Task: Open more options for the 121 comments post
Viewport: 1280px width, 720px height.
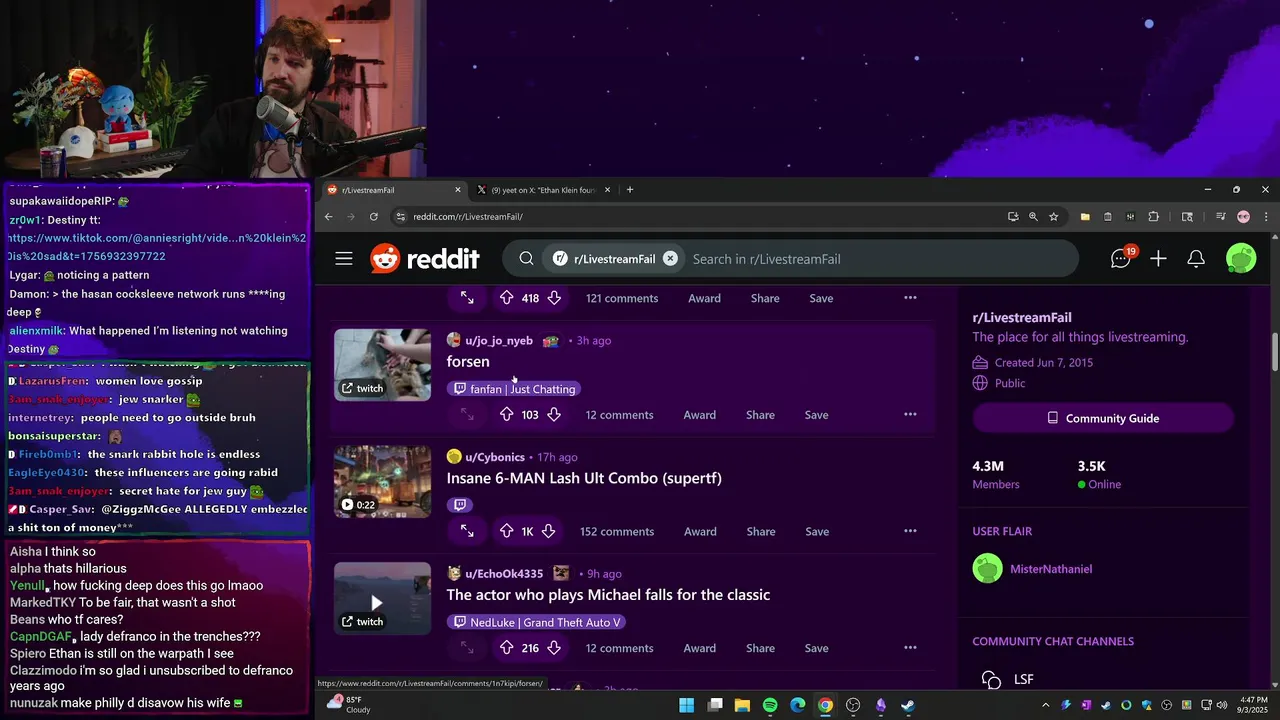Action: [x=910, y=298]
